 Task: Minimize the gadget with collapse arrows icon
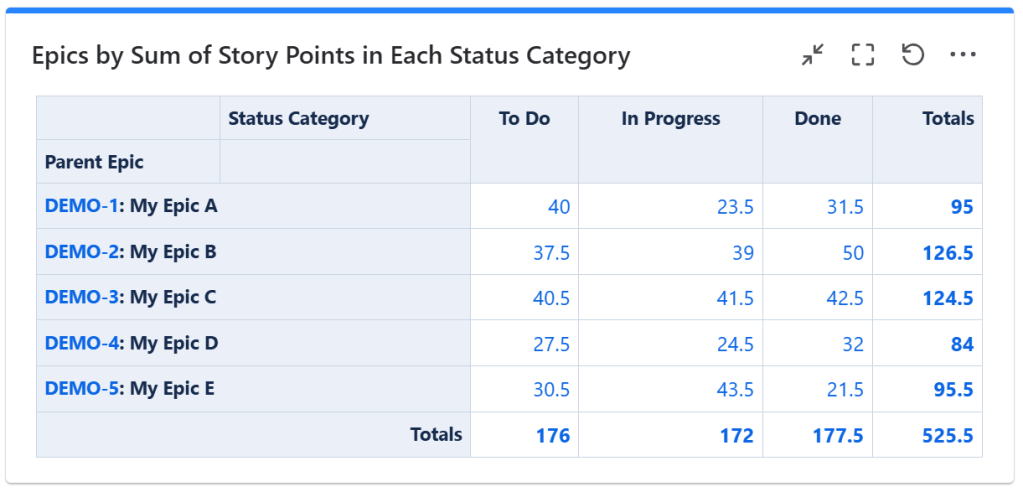[813, 55]
